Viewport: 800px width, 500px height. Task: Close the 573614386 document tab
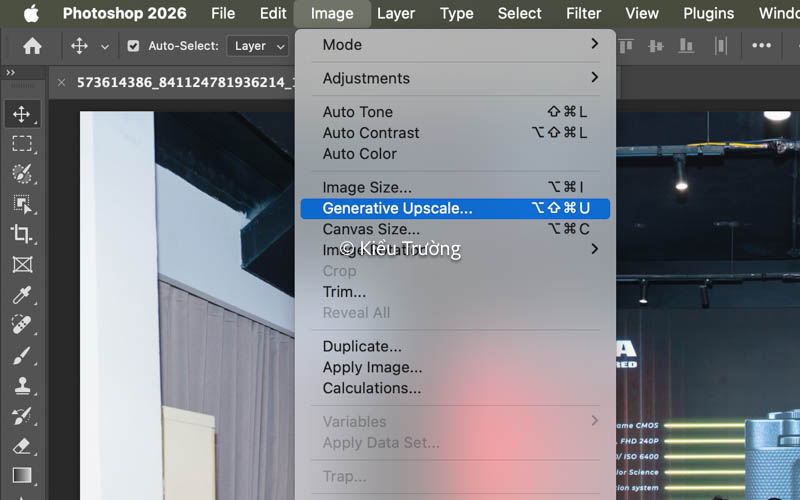(61, 82)
